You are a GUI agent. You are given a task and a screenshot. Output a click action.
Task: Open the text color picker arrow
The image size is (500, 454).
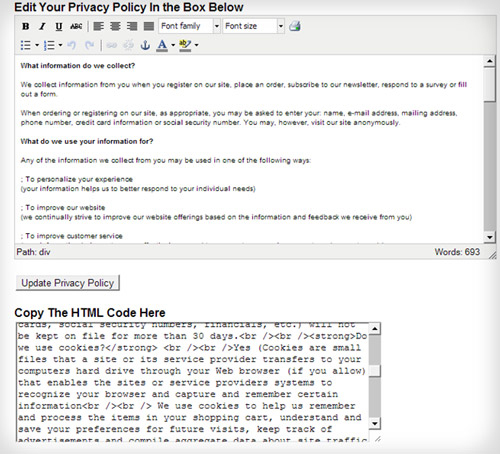[173, 45]
